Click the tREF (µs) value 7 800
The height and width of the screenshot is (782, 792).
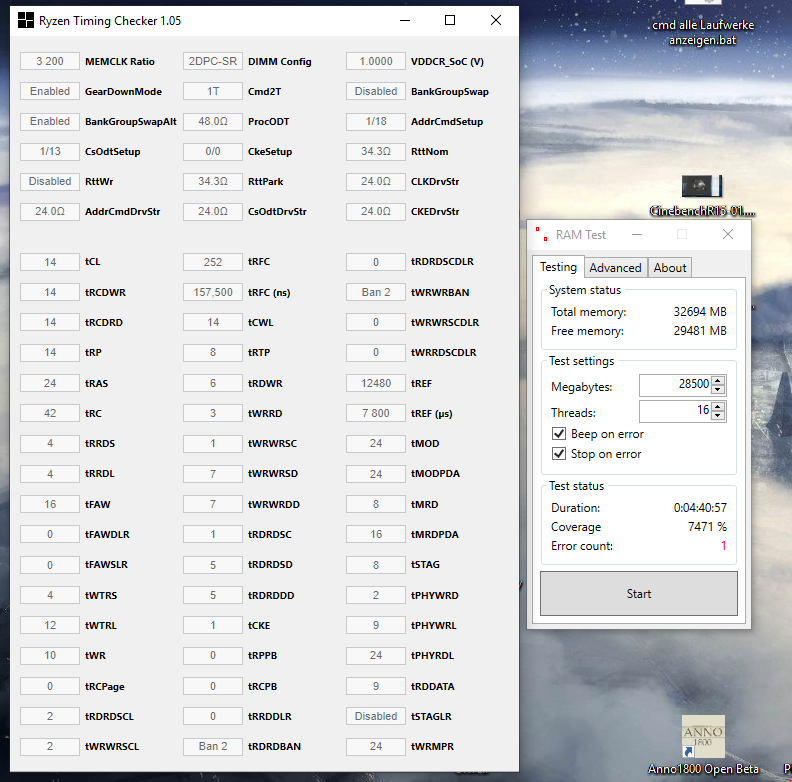[376, 413]
